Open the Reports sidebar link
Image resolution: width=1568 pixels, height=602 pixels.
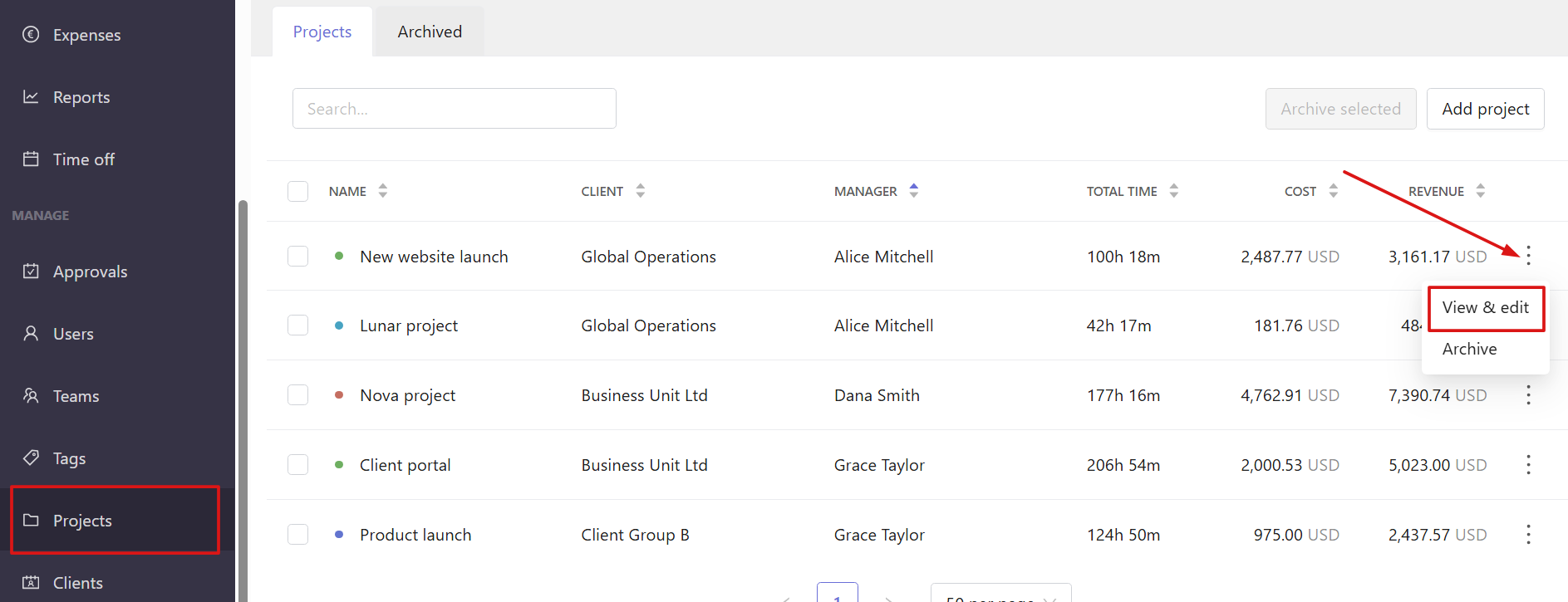[81, 97]
